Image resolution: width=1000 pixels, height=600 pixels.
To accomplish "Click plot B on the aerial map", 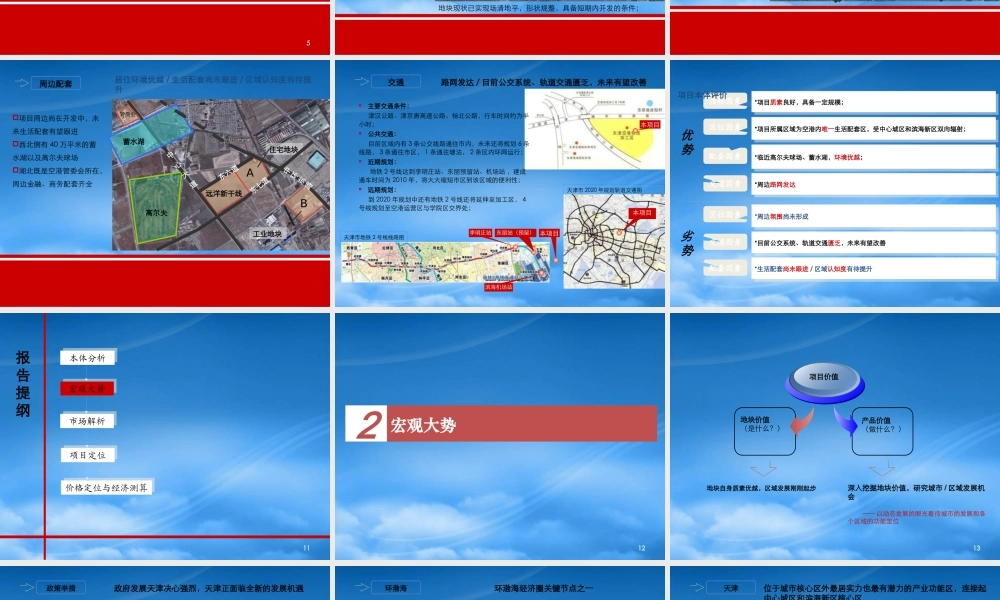I will 304,204.
